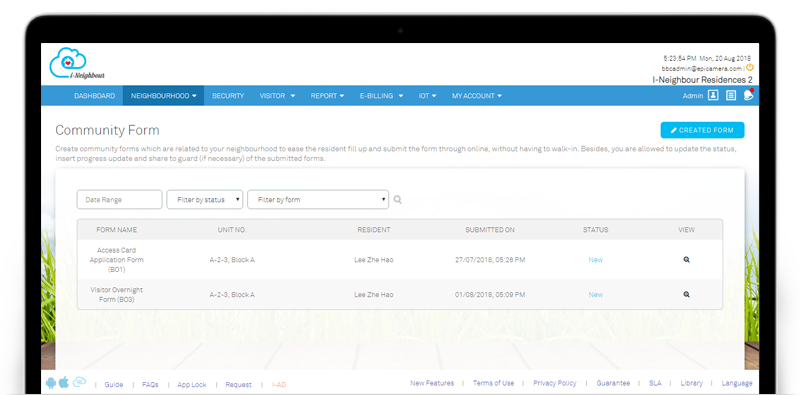Expand the E-Billing menu
The height and width of the screenshot is (395, 800).
click(381, 95)
